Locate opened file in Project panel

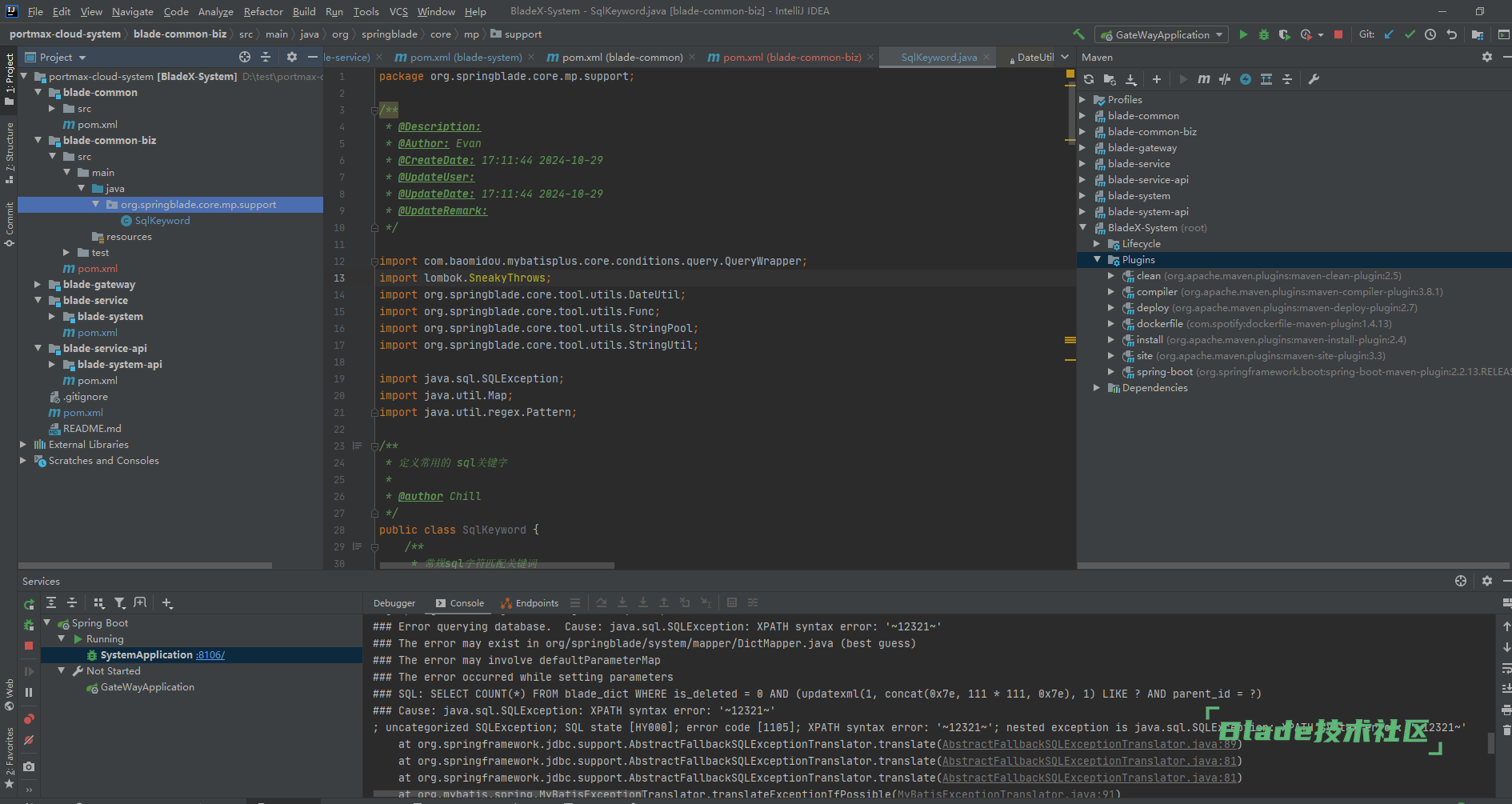245,57
